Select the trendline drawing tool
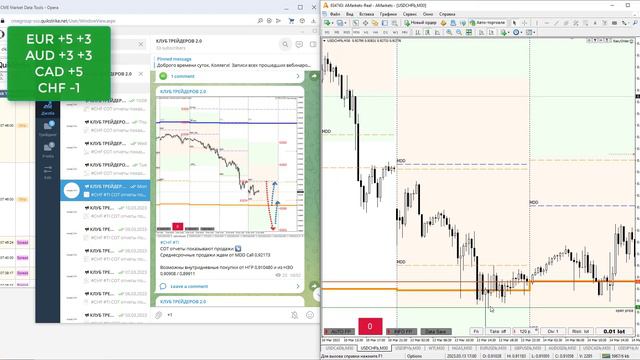Image resolution: width=640 pixels, height=360 pixels. (x=556, y=23)
